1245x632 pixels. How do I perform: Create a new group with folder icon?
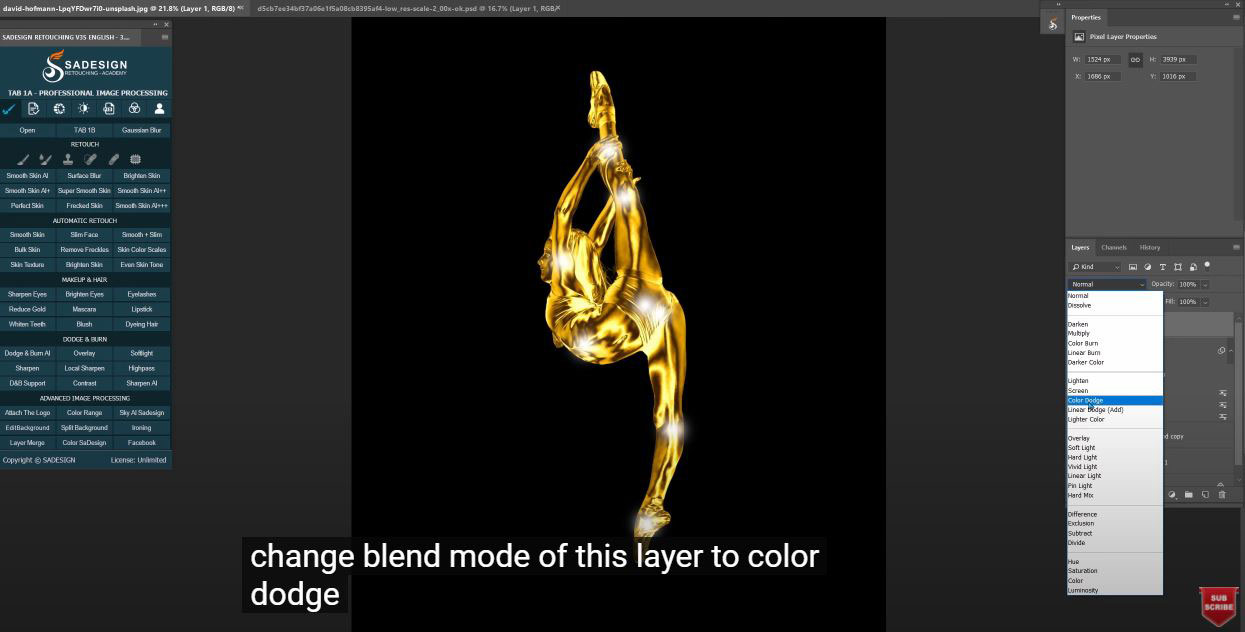click(1189, 494)
